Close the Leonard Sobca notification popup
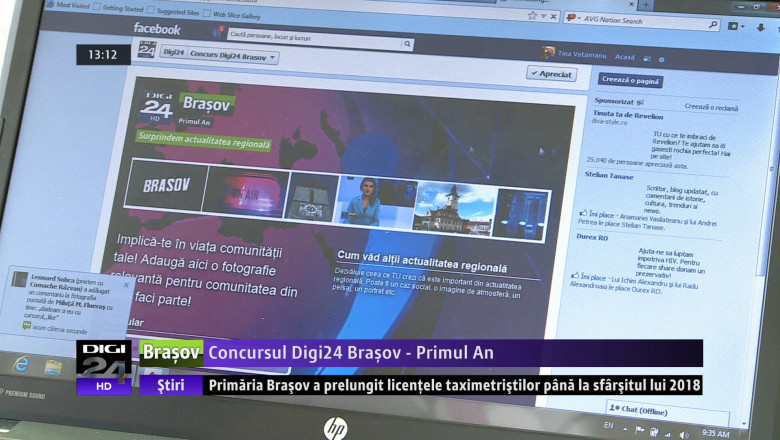 pyautogui.click(x=126, y=285)
